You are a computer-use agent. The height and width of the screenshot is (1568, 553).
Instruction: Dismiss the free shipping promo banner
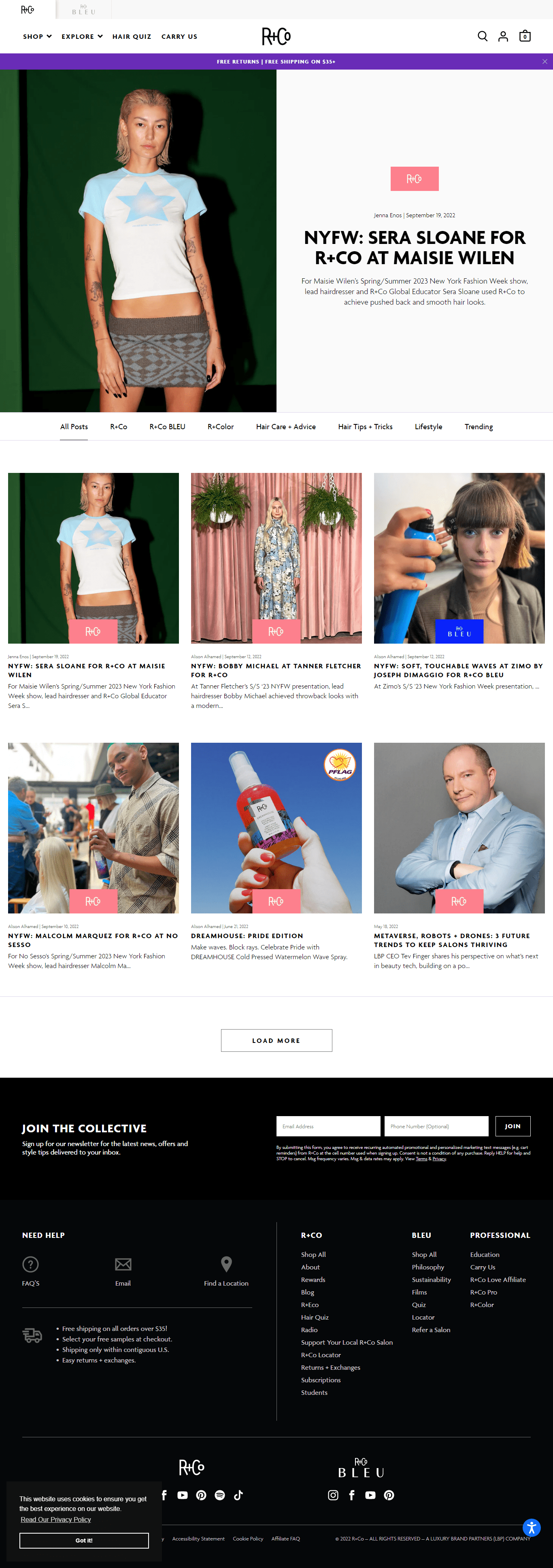pyautogui.click(x=544, y=61)
